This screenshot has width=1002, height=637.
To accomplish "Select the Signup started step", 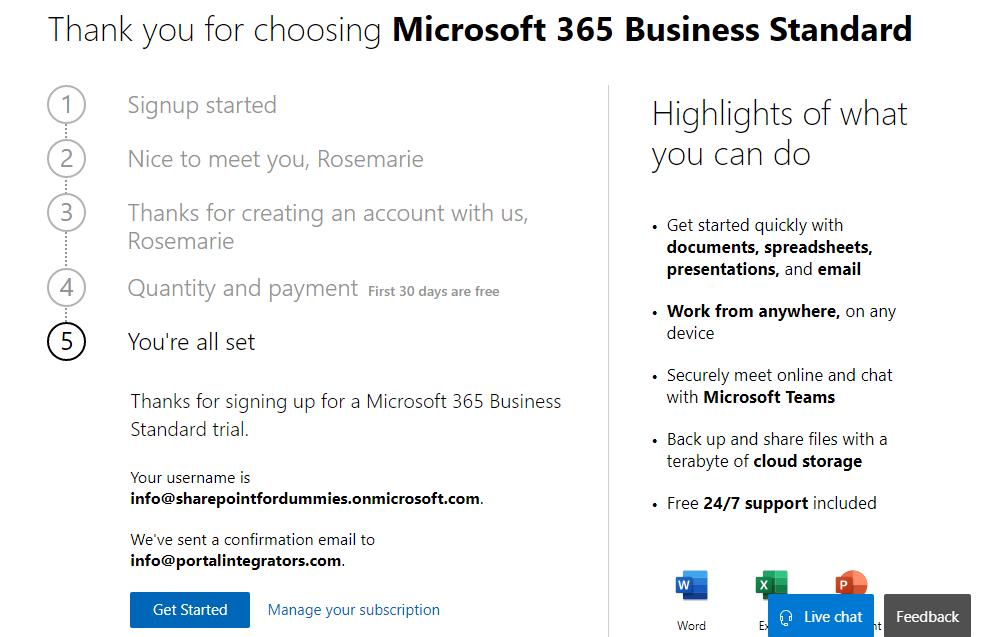I will pyautogui.click(x=202, y=105).
